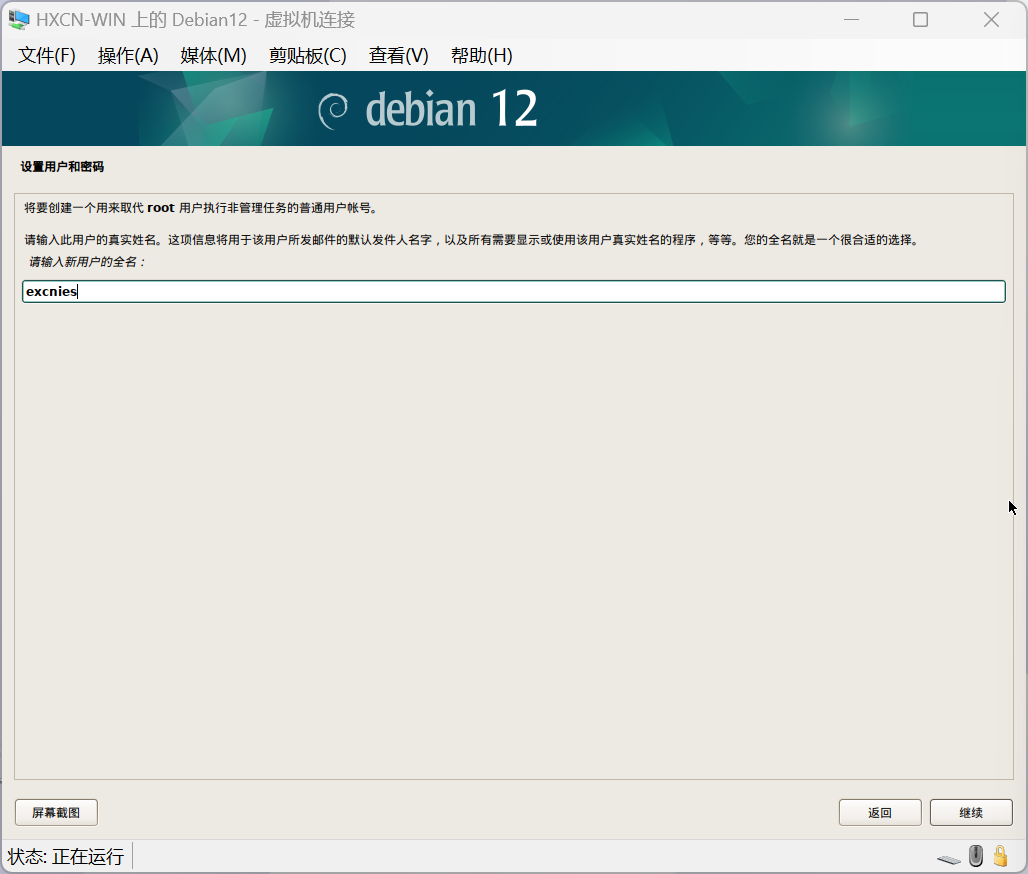Click the 返回 button

click(880, 812)
